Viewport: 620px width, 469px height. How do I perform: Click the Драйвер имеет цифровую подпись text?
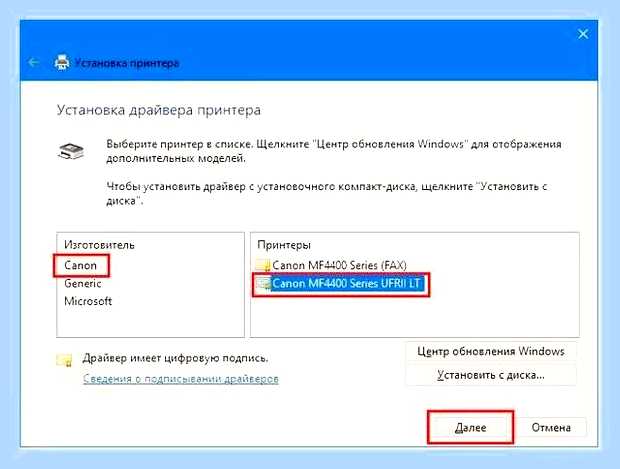(x=175, y=358)
